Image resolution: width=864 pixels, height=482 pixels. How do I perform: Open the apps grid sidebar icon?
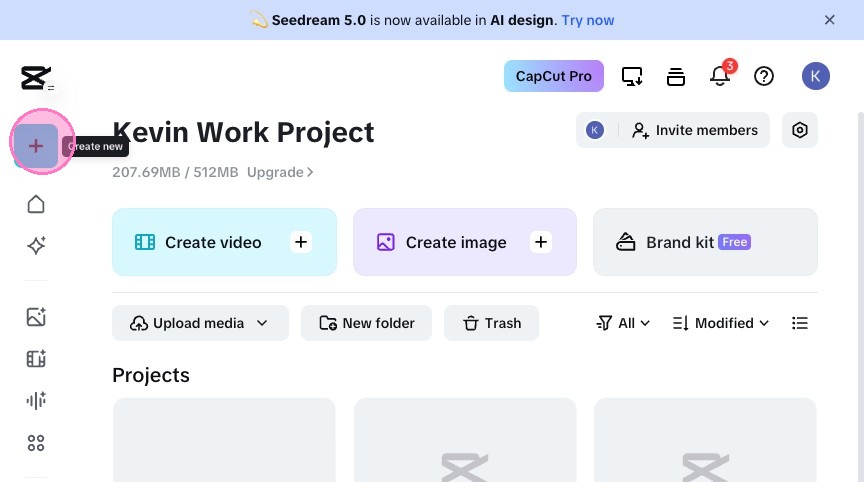(36, 443)
